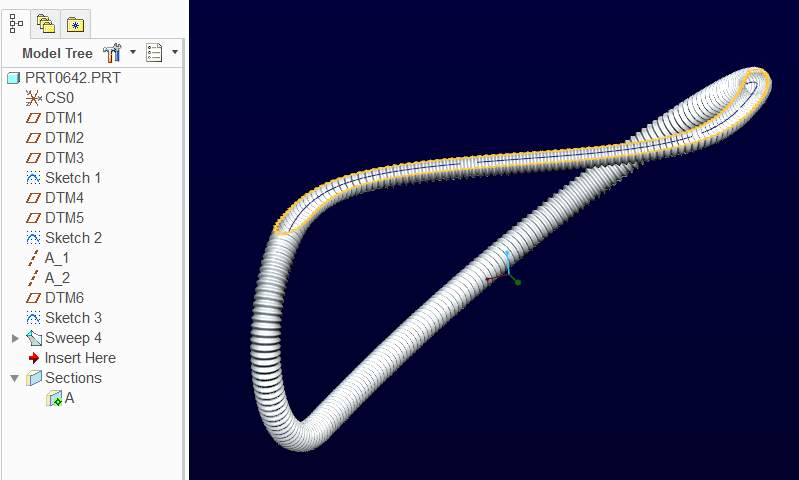The image size is (799, 480).
Task: Select DTM2 datum plane icon
Action: click(33, 138)
